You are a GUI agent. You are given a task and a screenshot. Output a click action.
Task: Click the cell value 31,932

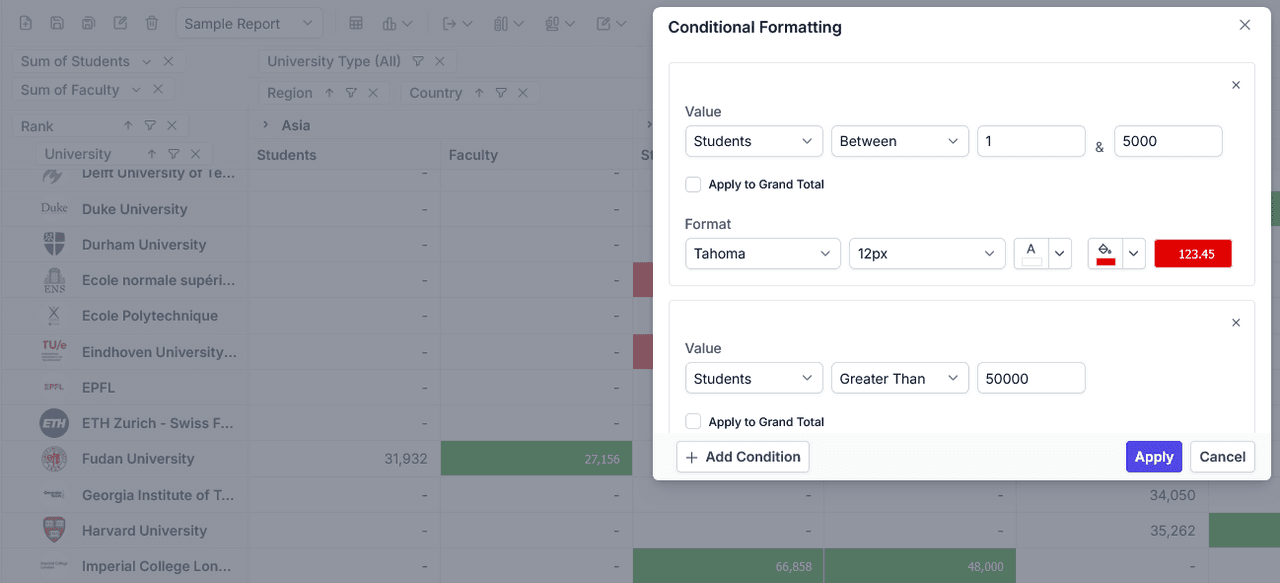click(x=405, y=459)
